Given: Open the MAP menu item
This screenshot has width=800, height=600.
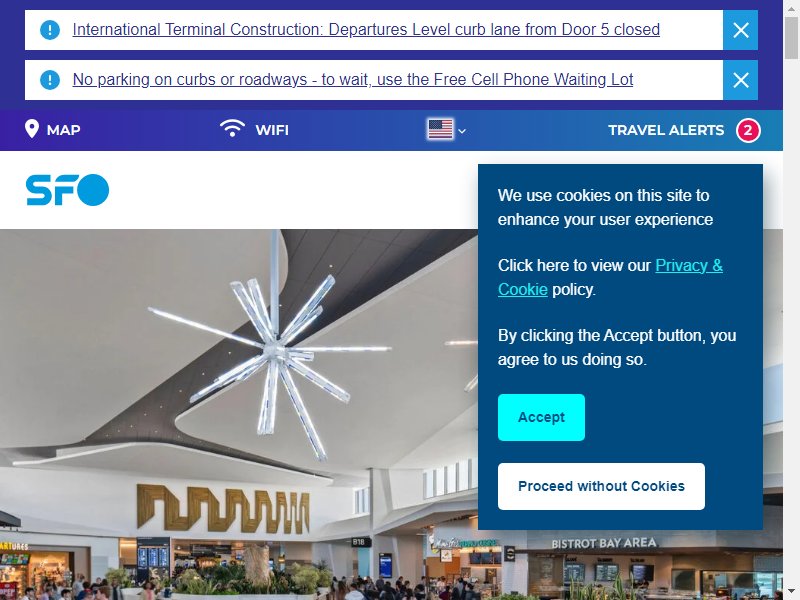Looking at the screenshot, I should click(x=53, y=130).
